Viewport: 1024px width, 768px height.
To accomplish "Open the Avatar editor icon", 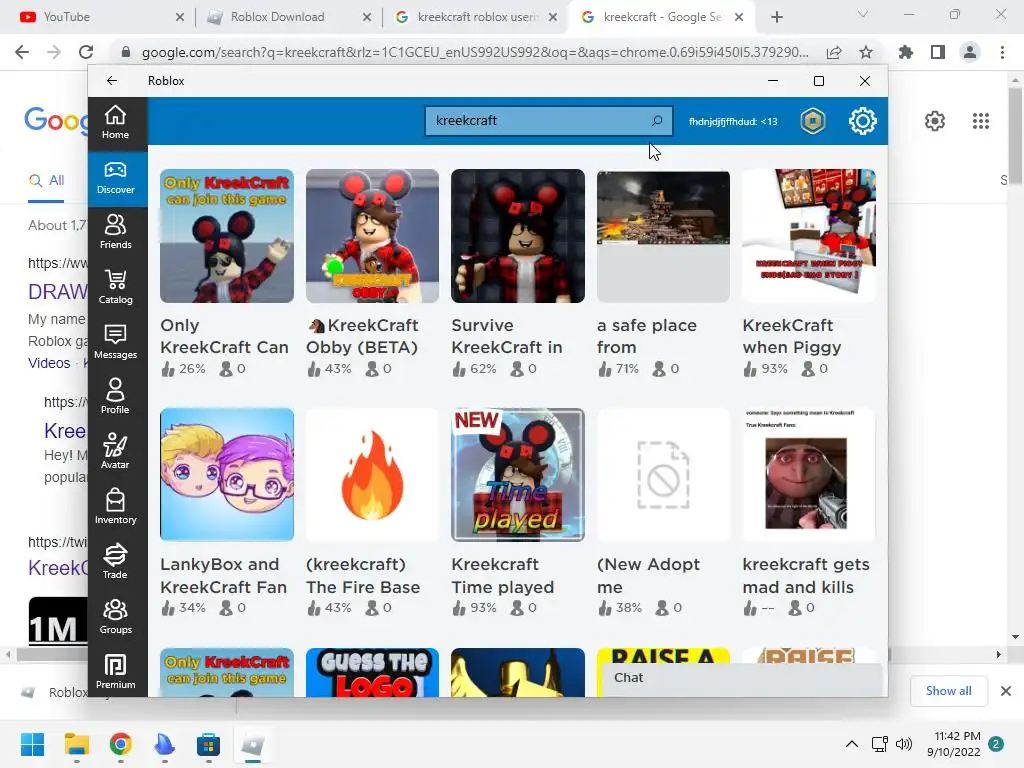I will coord(115,445).
